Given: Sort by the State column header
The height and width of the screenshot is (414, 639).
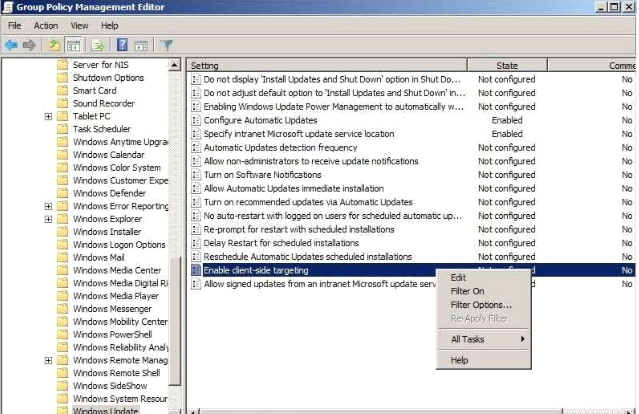Looking at the screenshot, I should pos(507,65).
